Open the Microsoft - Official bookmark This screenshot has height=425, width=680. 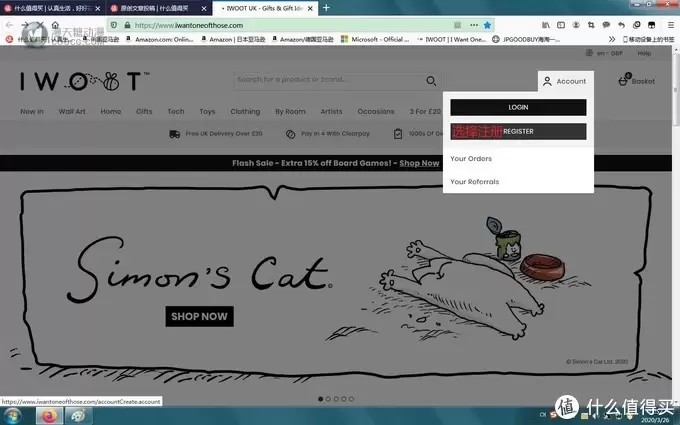tap(375, 39)
